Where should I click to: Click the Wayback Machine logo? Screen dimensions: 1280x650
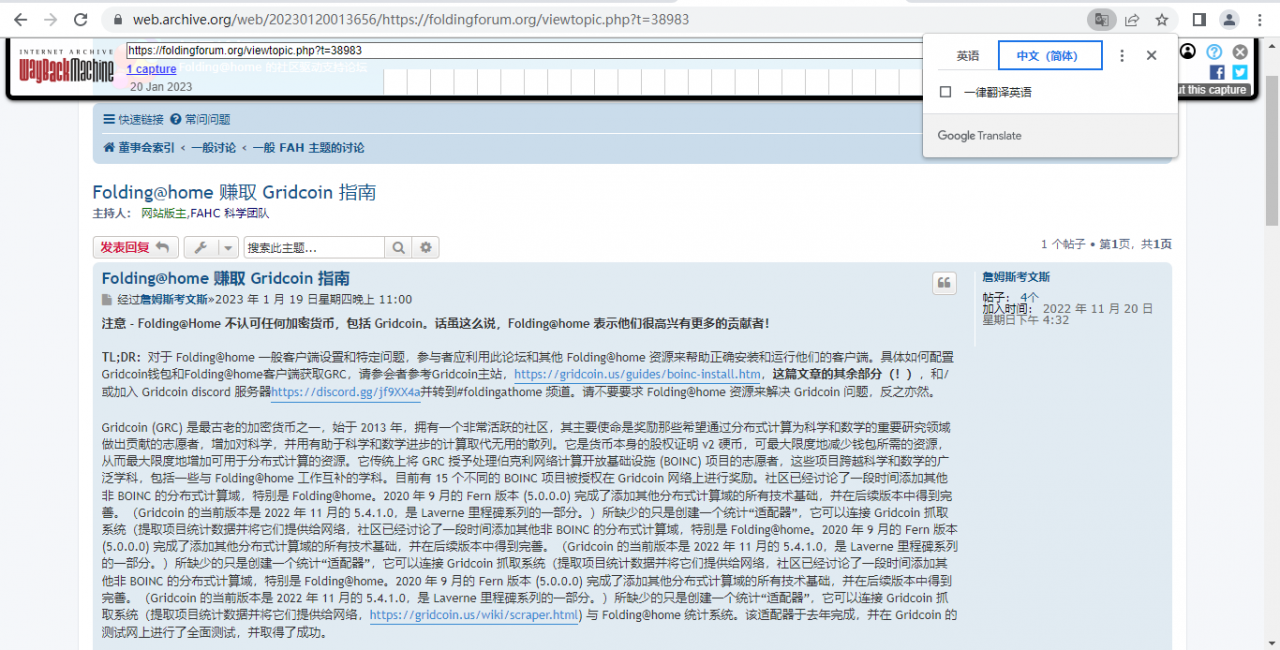pos(66,67)
